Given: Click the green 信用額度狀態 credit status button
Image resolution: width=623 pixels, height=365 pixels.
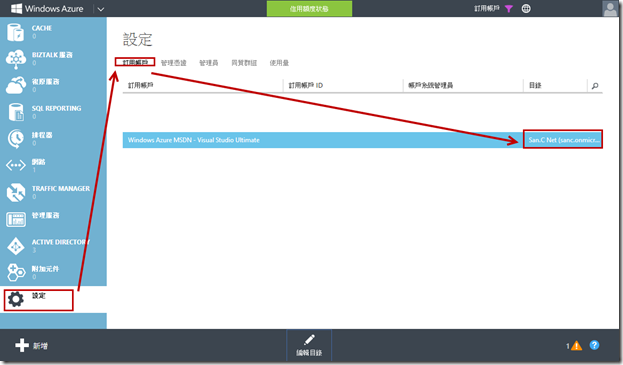Looking at the screenshot, I should 309,9.
